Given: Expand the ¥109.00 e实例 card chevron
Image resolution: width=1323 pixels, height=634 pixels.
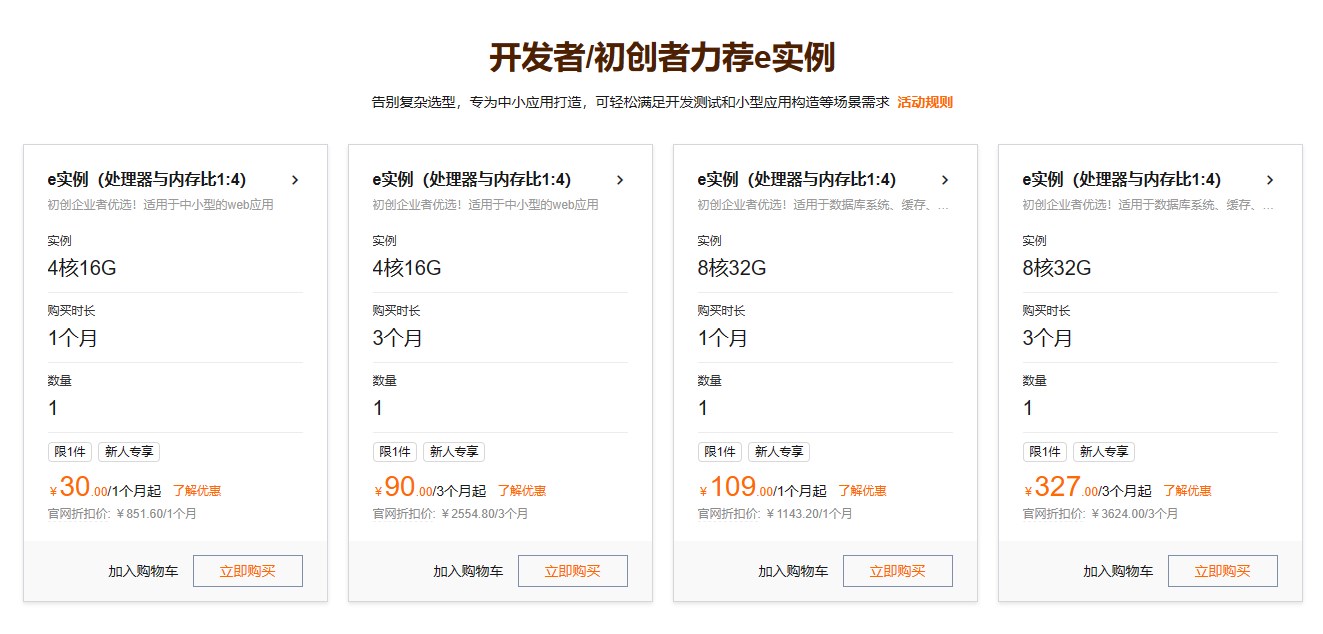Looking at the screenshot, I should pyautogui.click(x=945, y=180).
